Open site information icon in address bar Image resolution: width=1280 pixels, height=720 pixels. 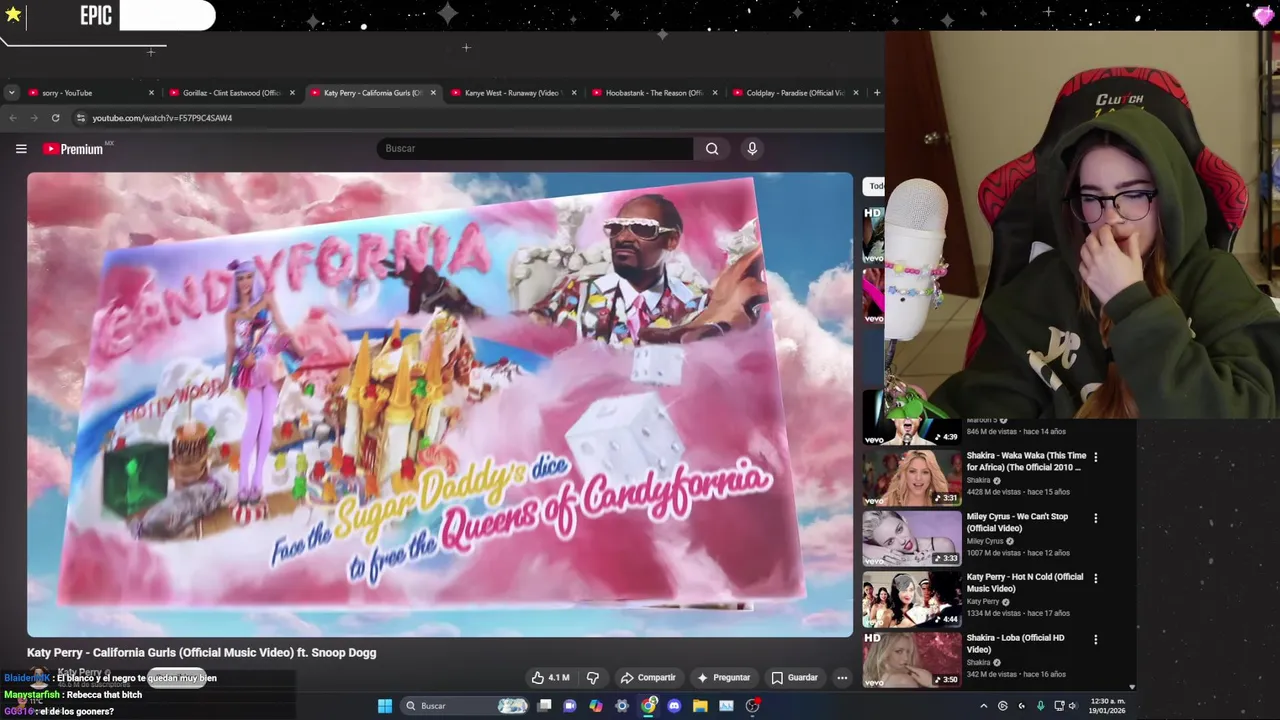pyautogui.click(x=81, y=118)
